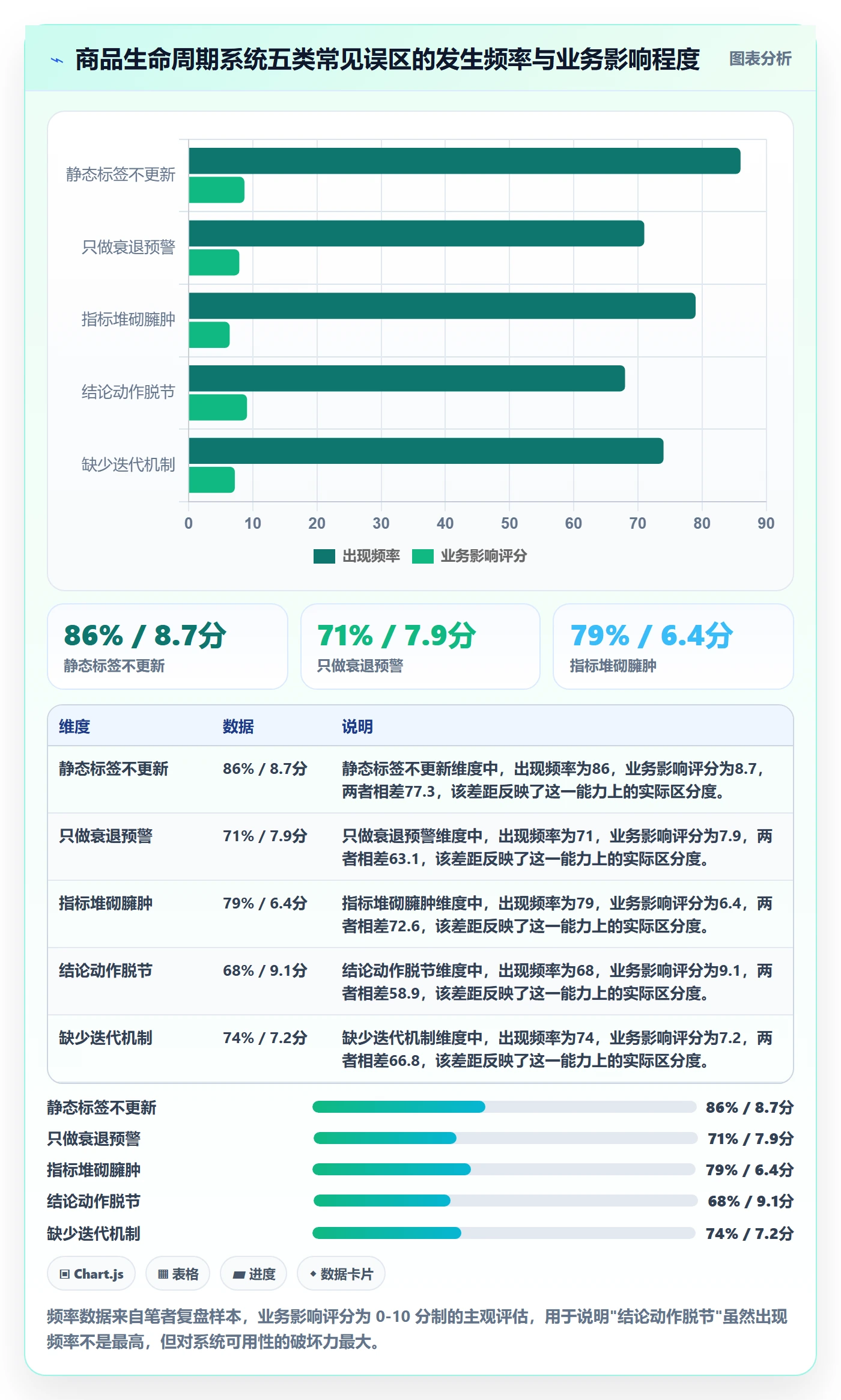The image size is (841, 1400).
Task: Select table row cell 静态标签不更新
Action: tap(114, 768)
